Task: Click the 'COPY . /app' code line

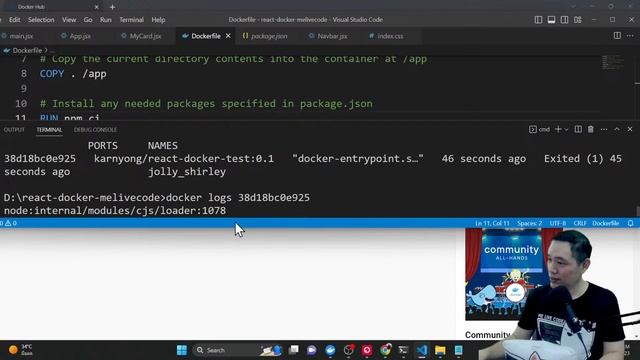Action: pyautogui.click(x=73, y=74)
